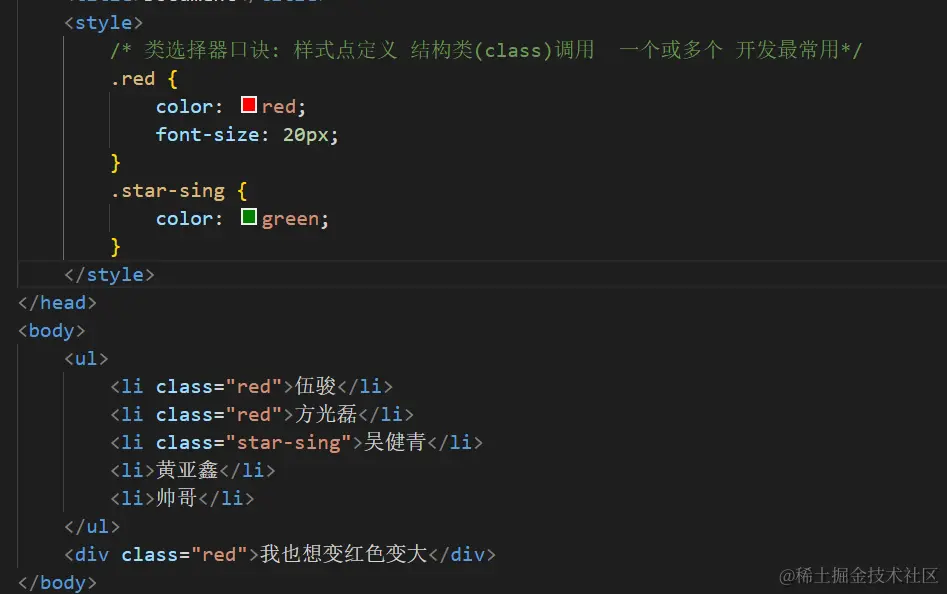Image resolution: width=947 pixels, height=594 pixels.
Task: Click the list item text 帅哥
Action: [x=177, y=498]
